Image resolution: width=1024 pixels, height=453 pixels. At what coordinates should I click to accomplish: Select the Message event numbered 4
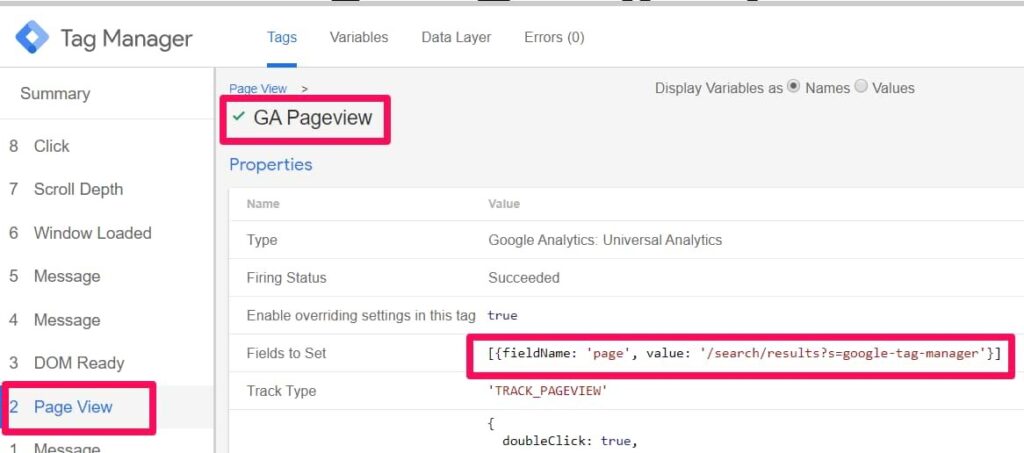click(x=66, y=320)
